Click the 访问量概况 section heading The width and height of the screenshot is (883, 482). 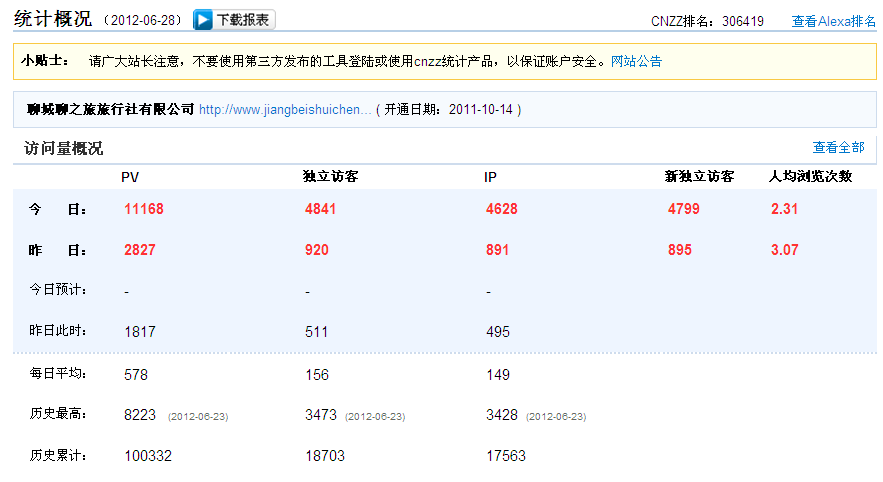(x=63, y=149)
